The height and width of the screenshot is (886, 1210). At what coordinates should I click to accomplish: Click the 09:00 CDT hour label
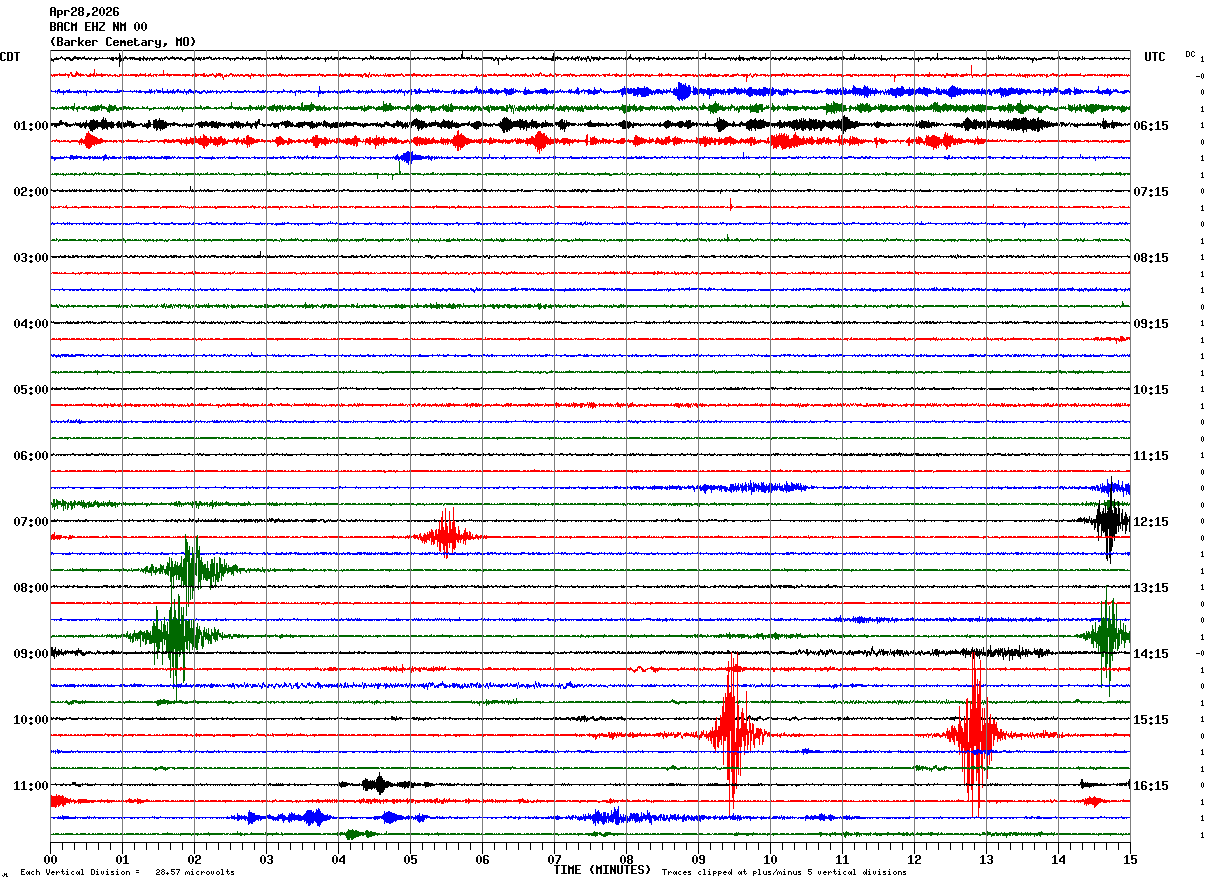30,654
